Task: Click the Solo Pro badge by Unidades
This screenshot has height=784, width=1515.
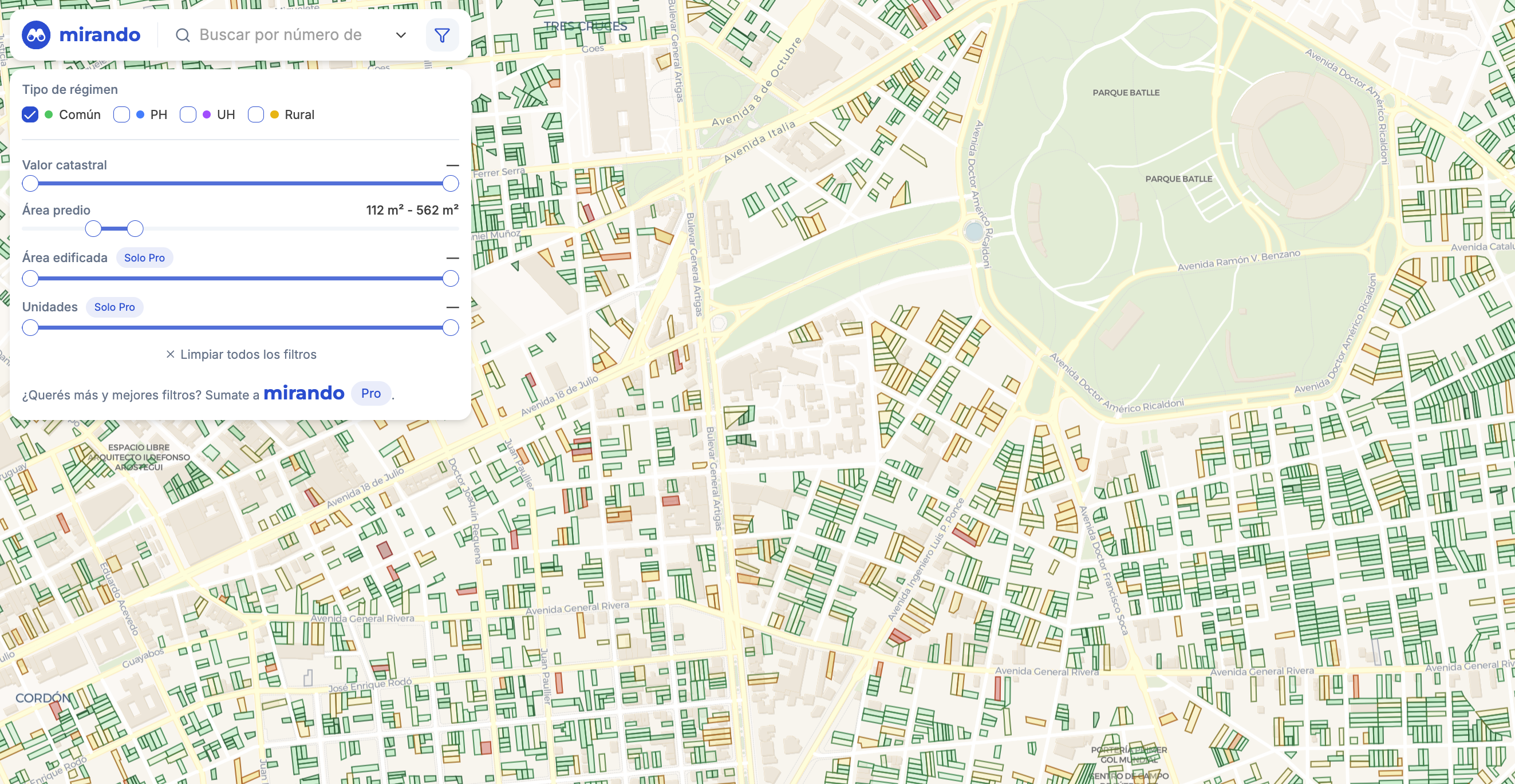Action: pos(114,307)
